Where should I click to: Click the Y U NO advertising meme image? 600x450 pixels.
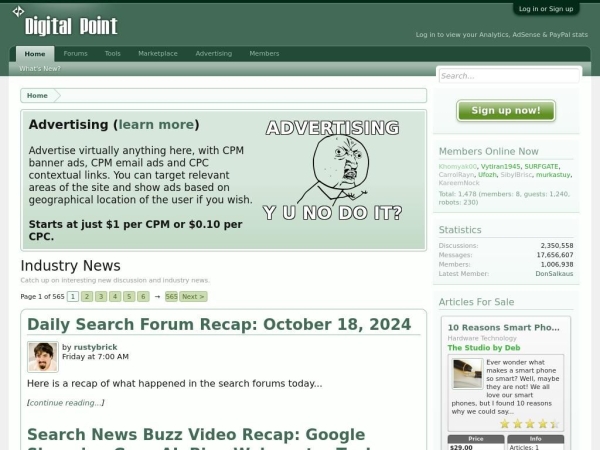point(332,170)
